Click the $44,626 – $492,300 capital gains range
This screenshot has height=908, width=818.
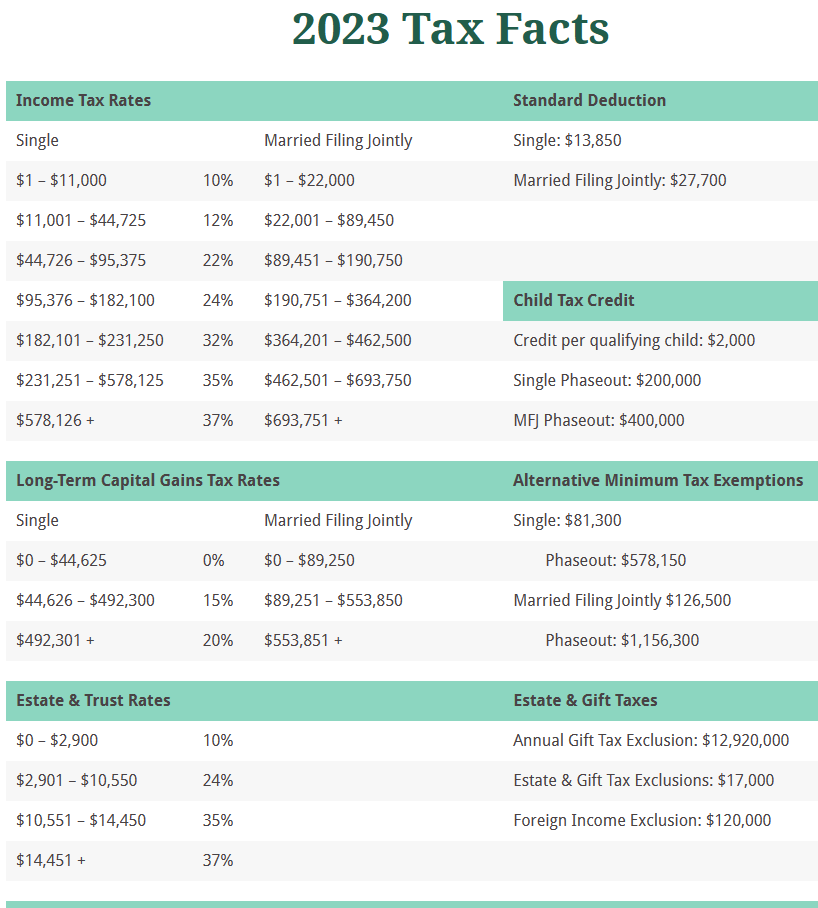tap(85, 600)
